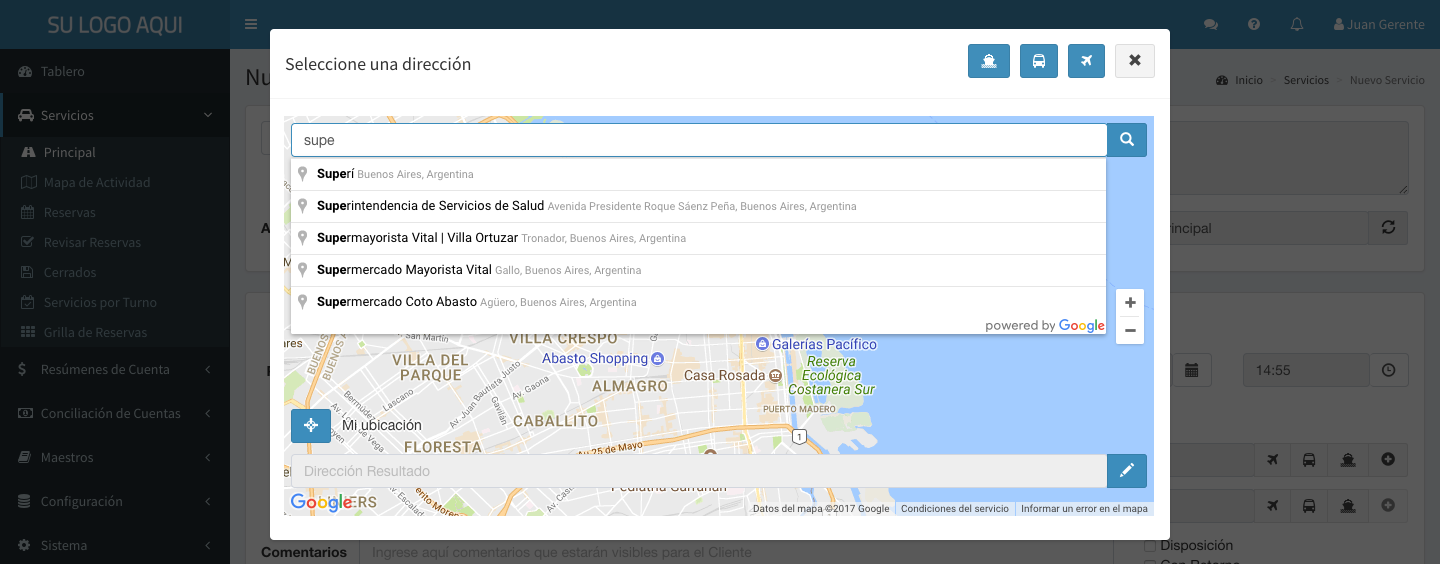Click the pencil edit address button
Image resolution: width=1440 pixels, height=564 pixels.
point(1126,471)
